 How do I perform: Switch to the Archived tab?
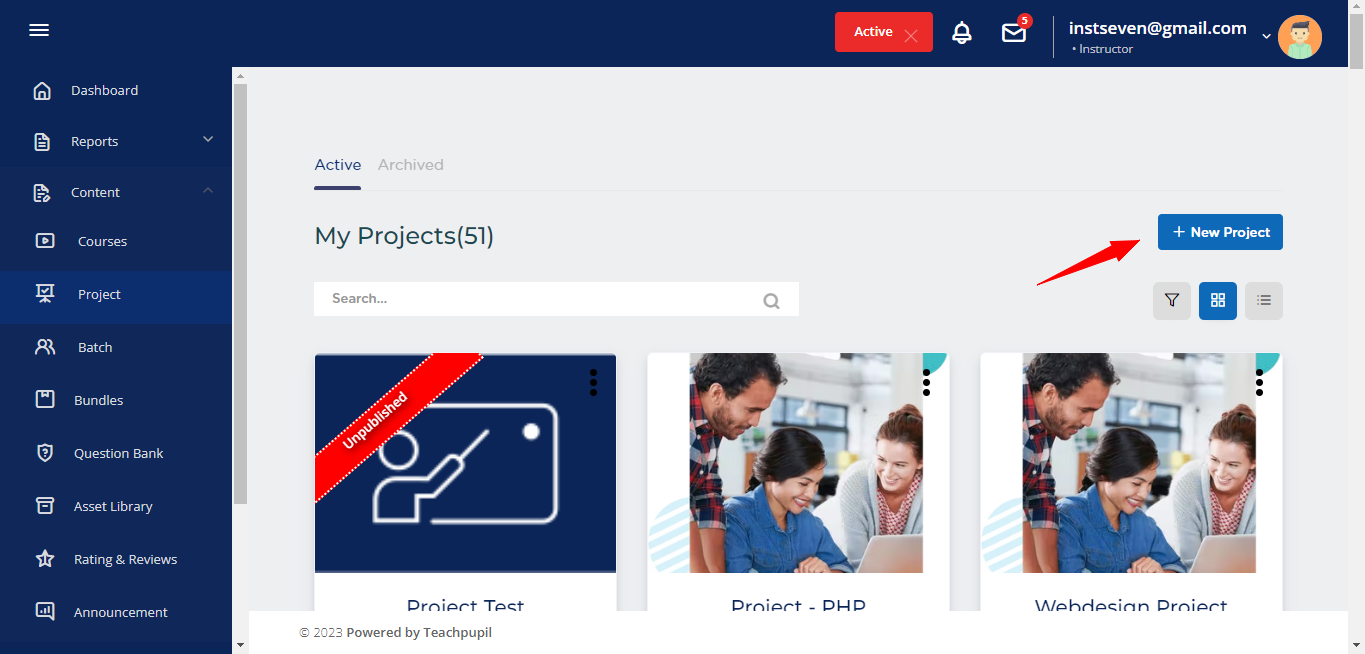[x=410, y=165]
